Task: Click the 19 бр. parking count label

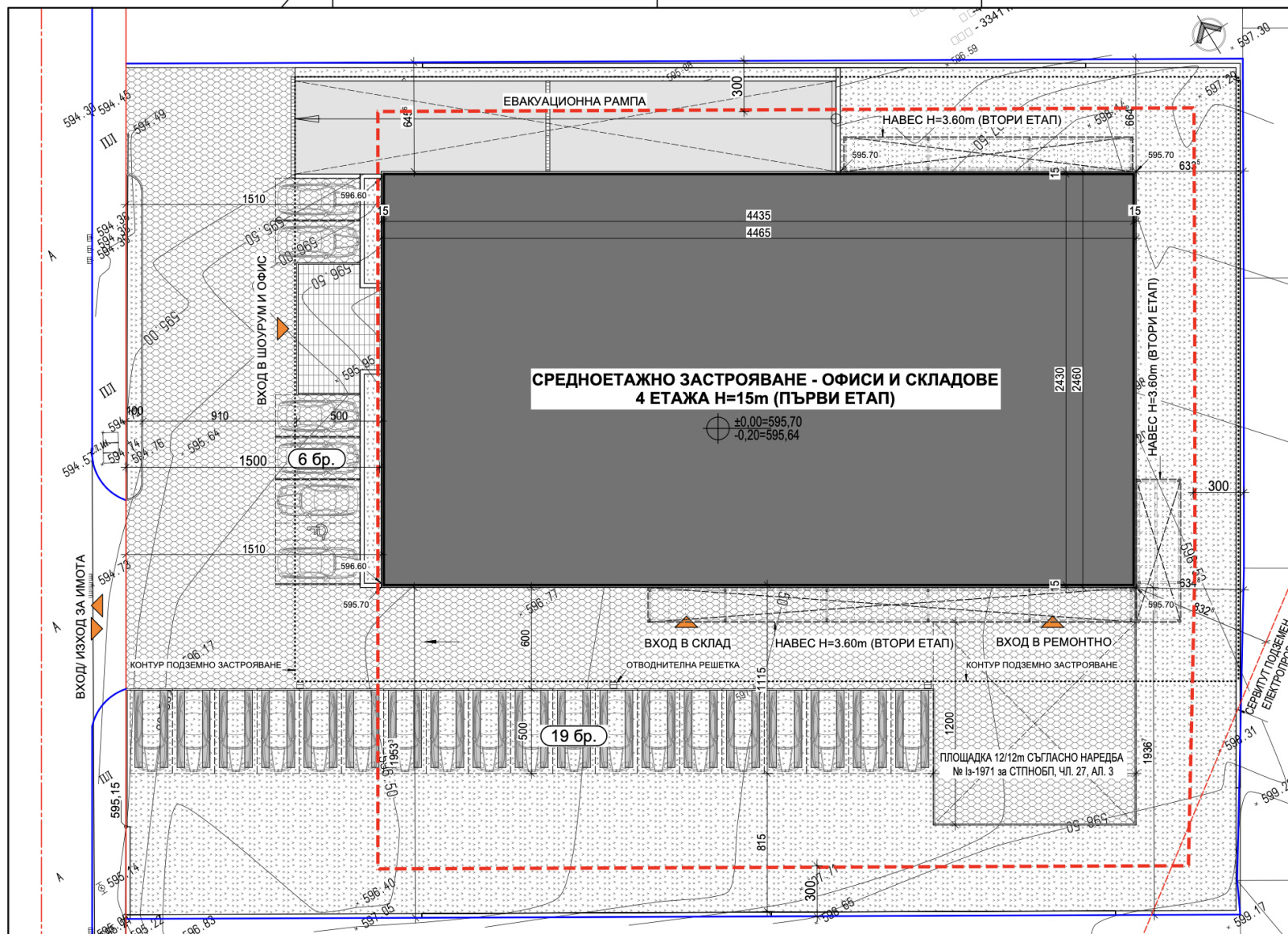Action: click(573, 736)
